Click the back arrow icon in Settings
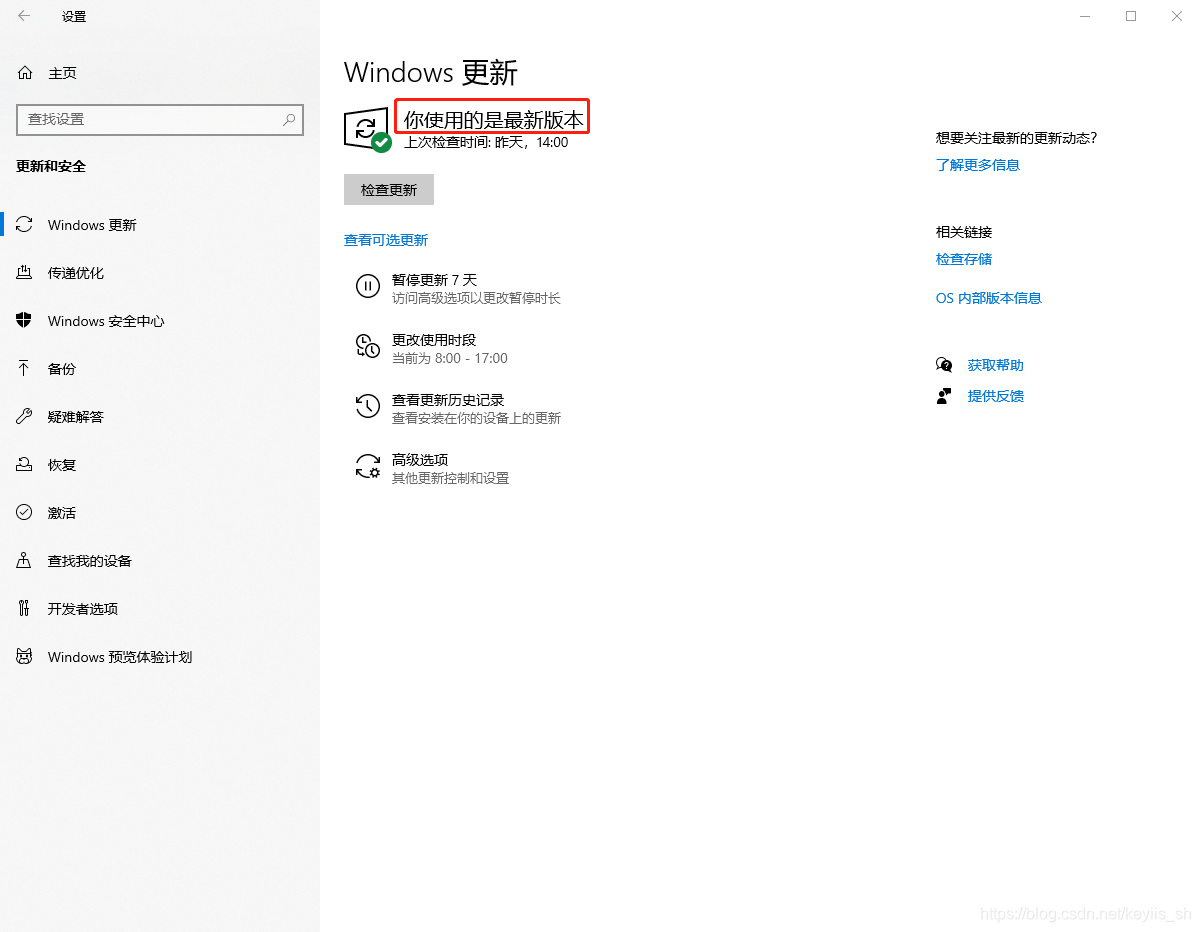The image size is (1200, 932). pos(24,16)
